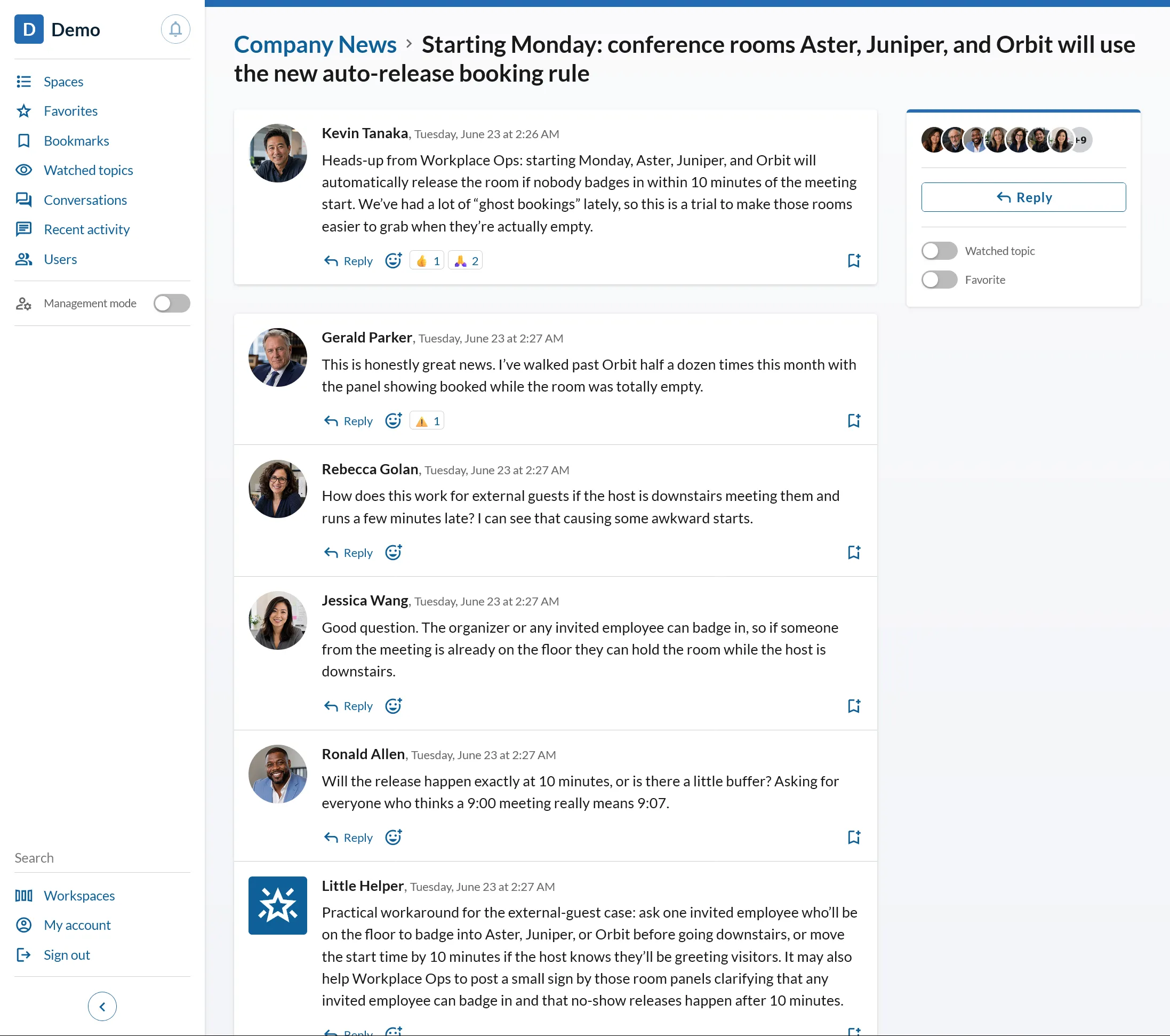Click the Workspaces icon
This screenshot has height=1036, width=1170.
(23, 896)
